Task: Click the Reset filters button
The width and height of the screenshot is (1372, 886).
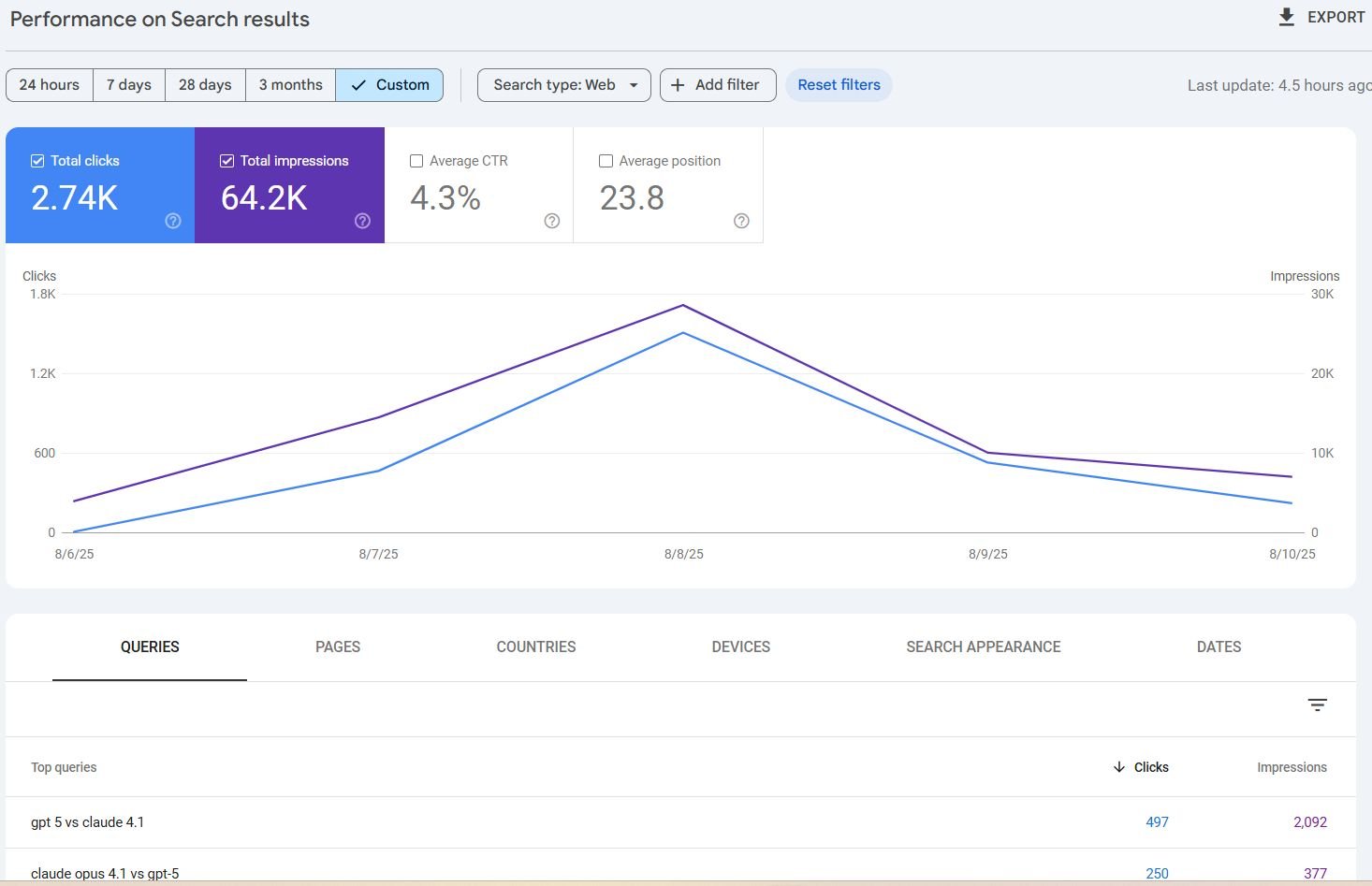Action: point(839,85)
